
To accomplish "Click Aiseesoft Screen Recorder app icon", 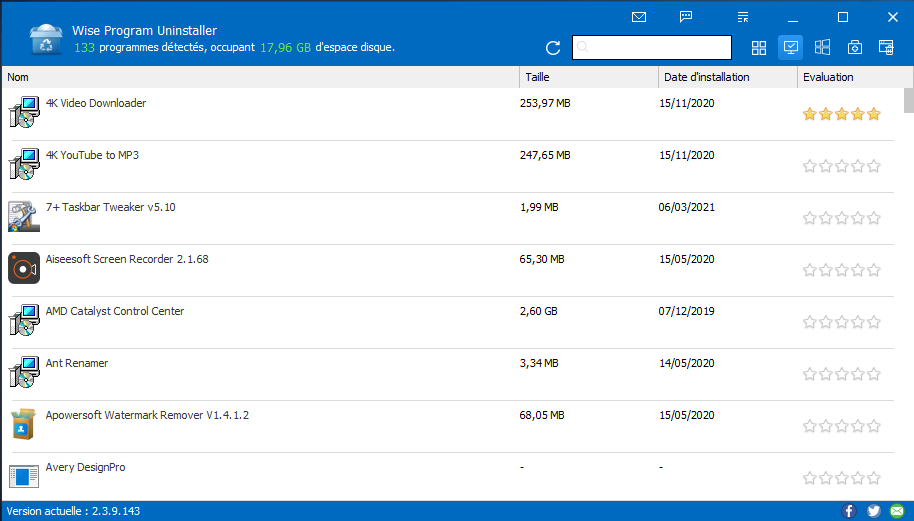I will coord(24,268).
